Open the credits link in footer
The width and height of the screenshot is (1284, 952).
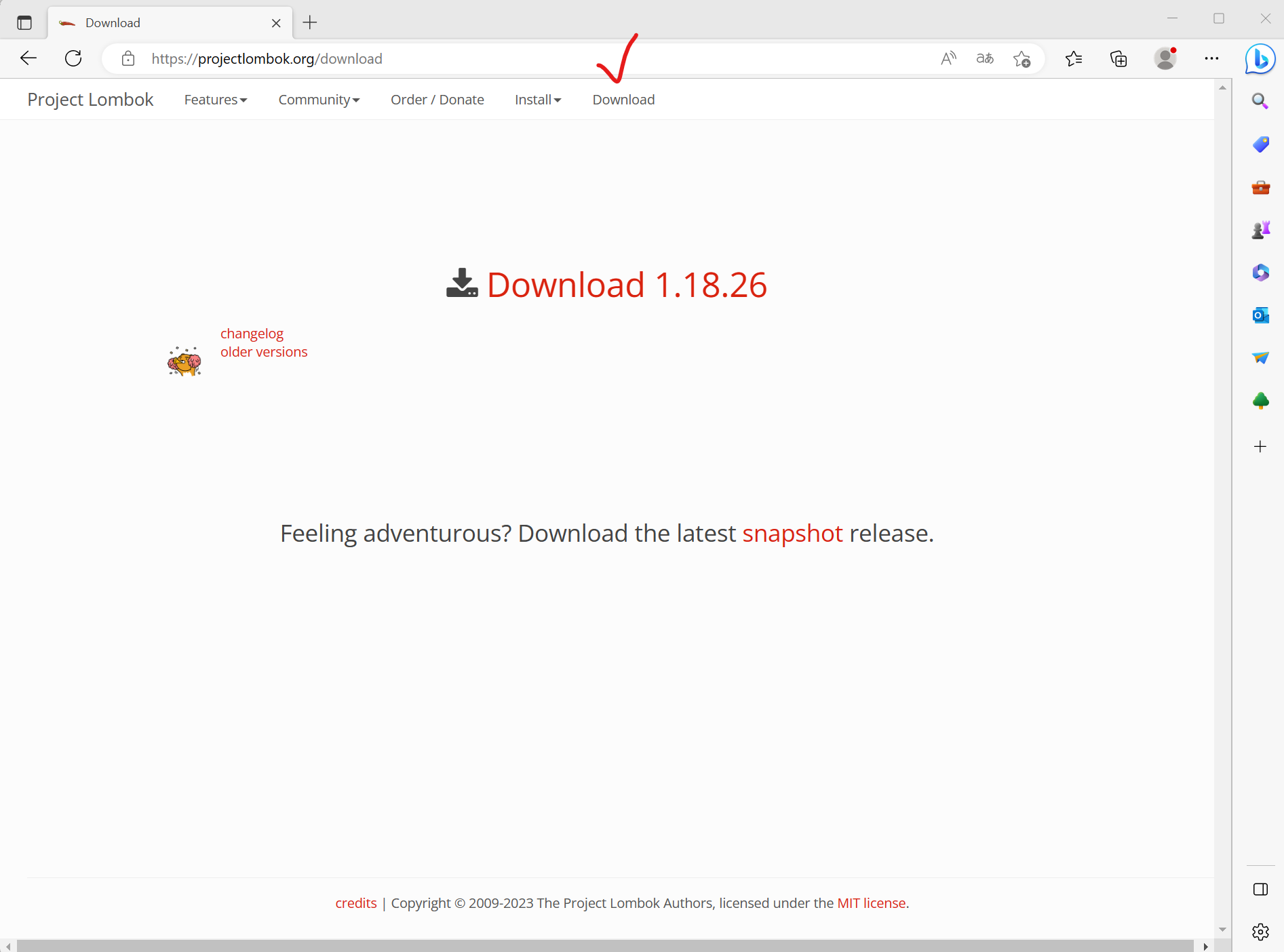(356, 903)
